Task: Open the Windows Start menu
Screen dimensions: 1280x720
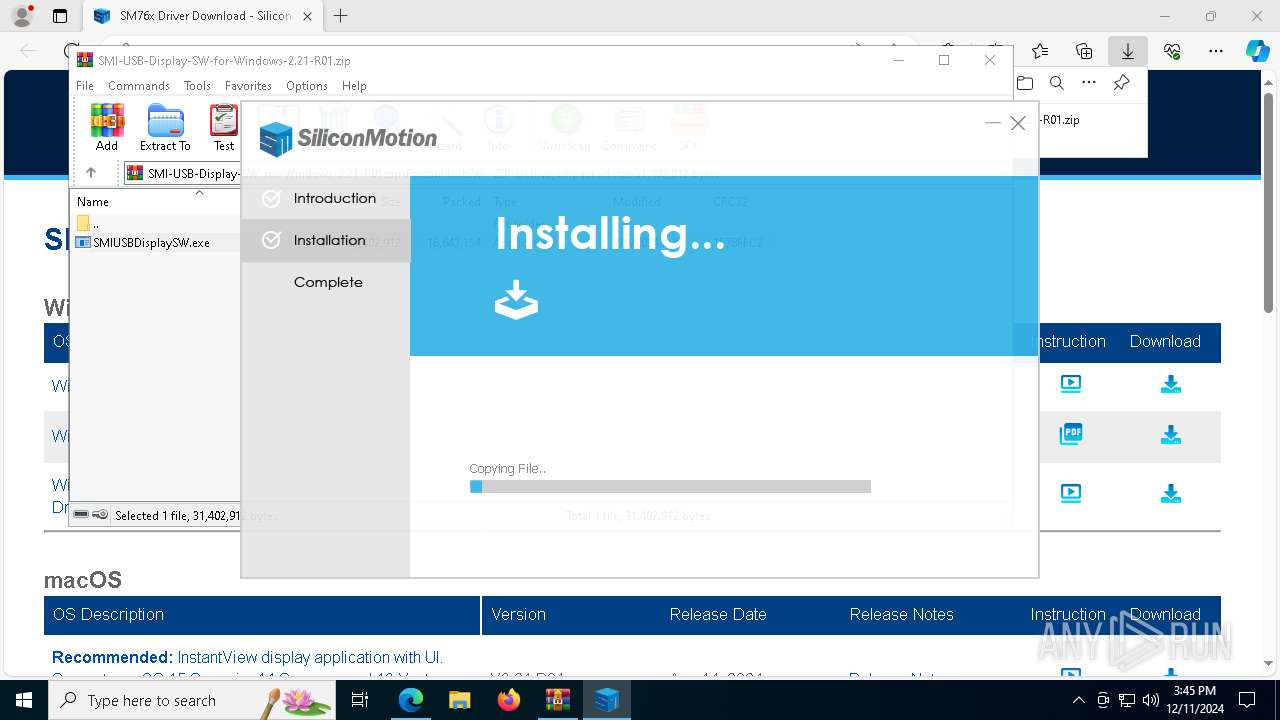Action: click(x=24, y=700)
